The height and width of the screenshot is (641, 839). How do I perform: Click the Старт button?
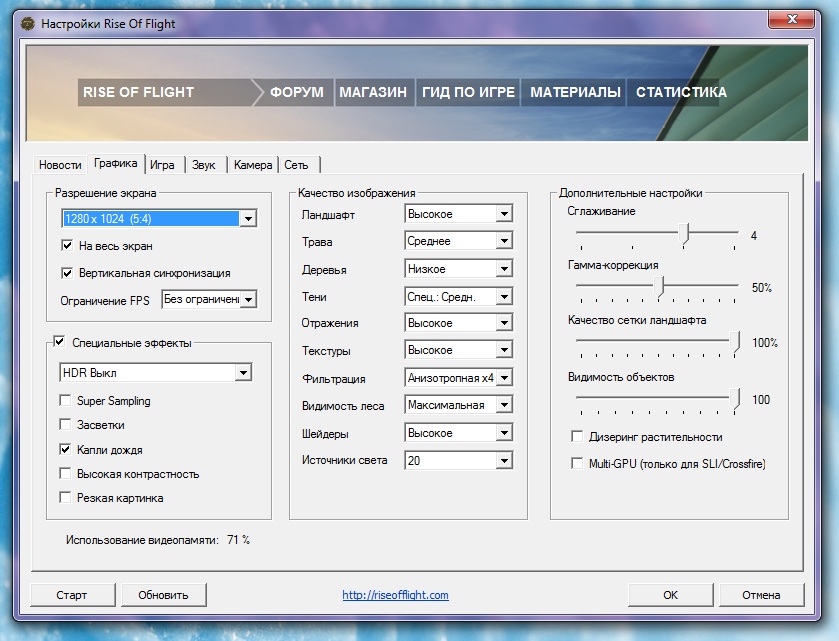72,595
